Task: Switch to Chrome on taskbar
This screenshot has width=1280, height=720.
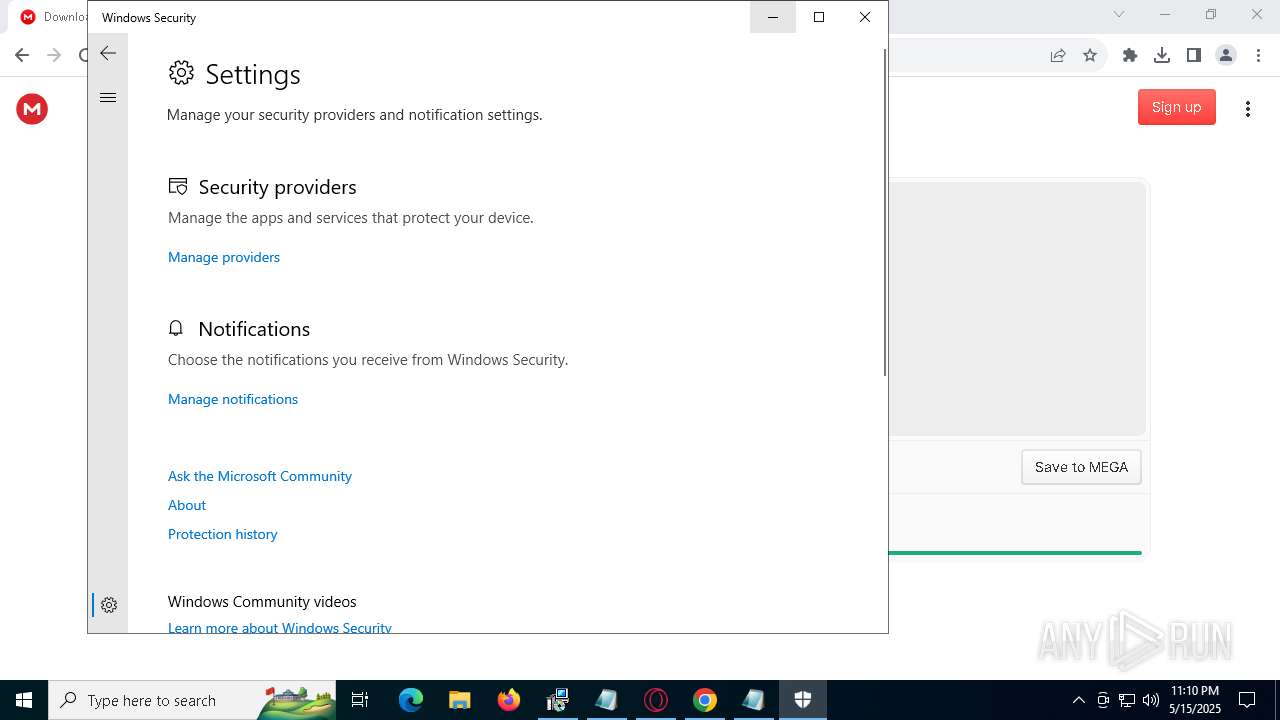Action: point(704,700)
